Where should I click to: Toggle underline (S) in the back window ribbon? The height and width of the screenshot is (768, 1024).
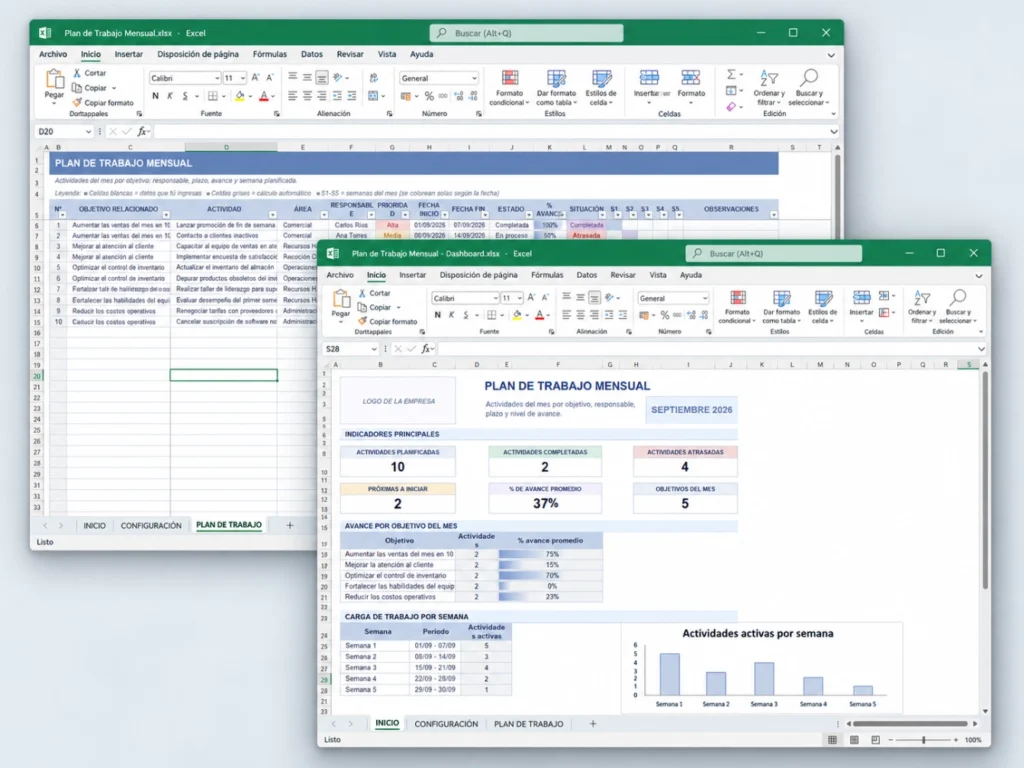(x=185, y=97)
